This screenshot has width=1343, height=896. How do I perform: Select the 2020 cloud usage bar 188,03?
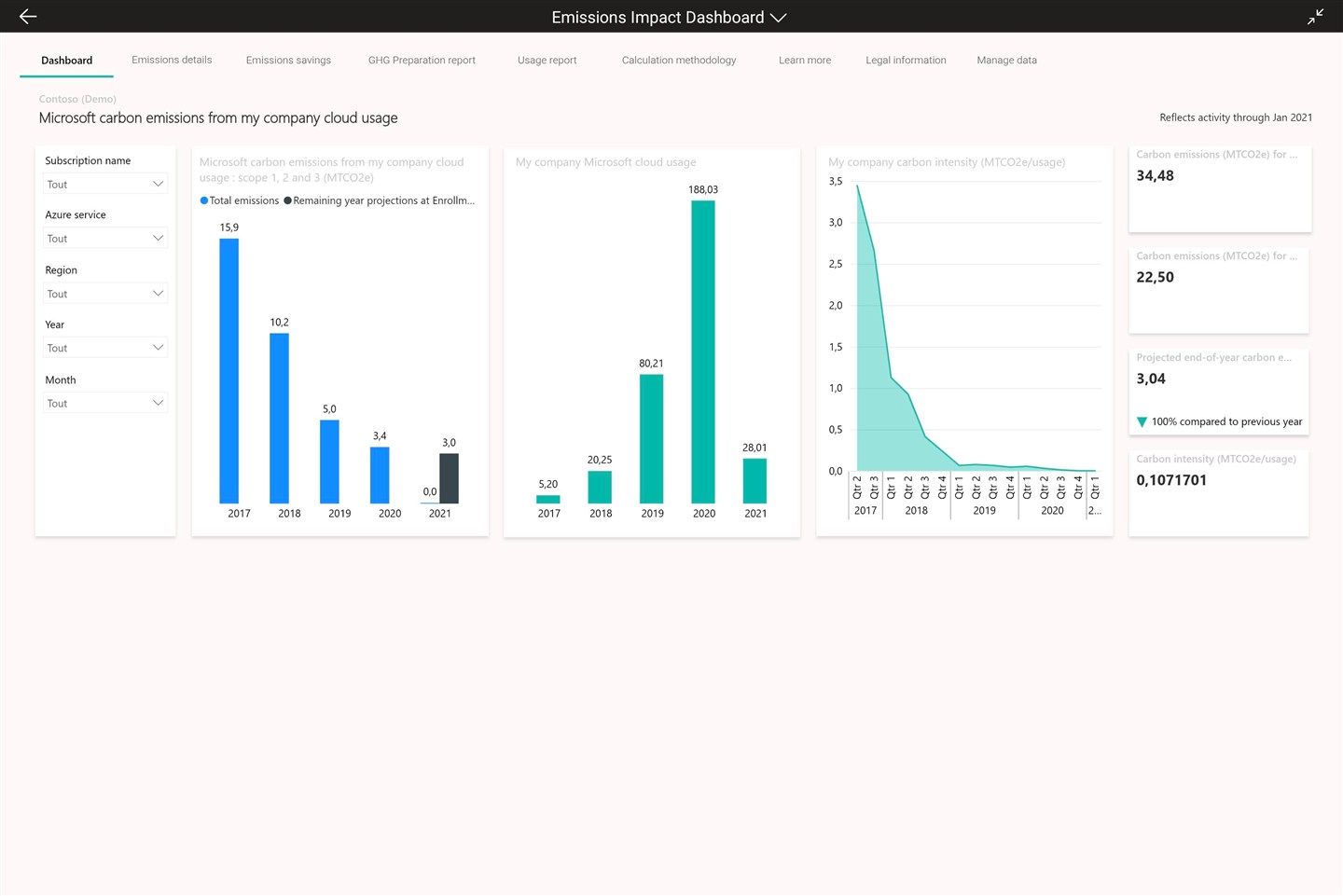[703, 352]
